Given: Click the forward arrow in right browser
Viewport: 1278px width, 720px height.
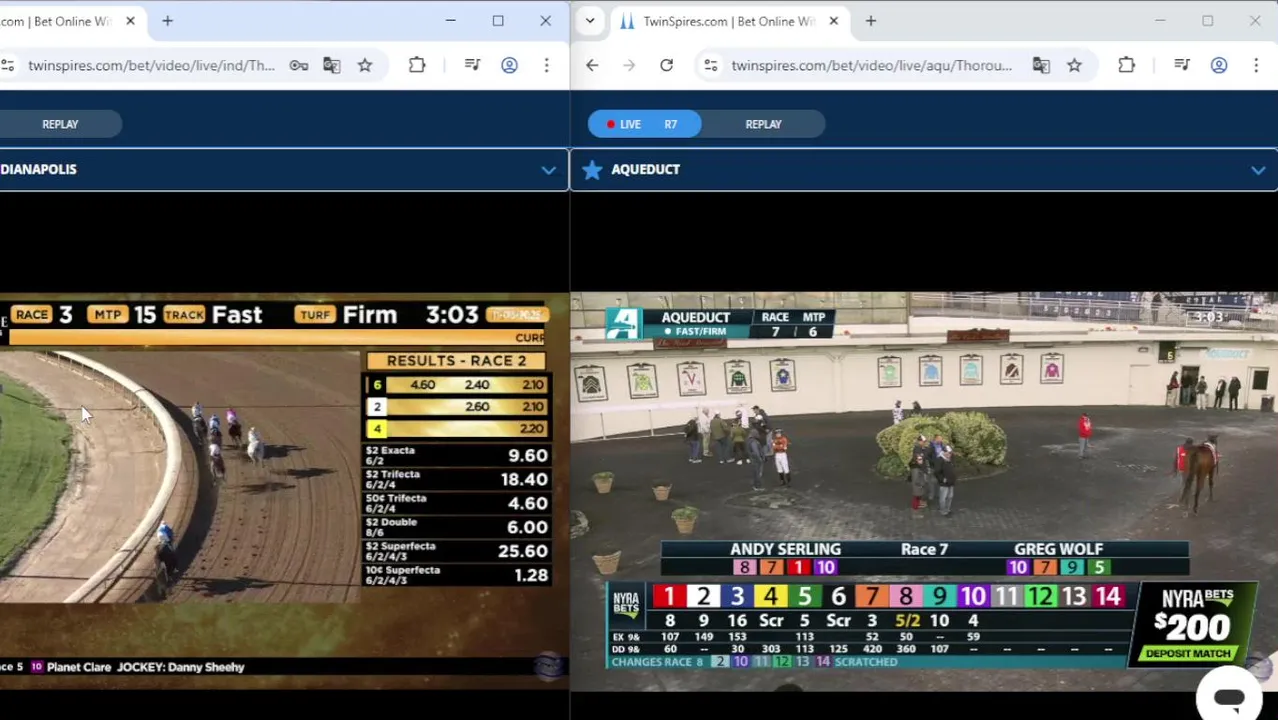Looking at the screenshot, I should point(629,66).
